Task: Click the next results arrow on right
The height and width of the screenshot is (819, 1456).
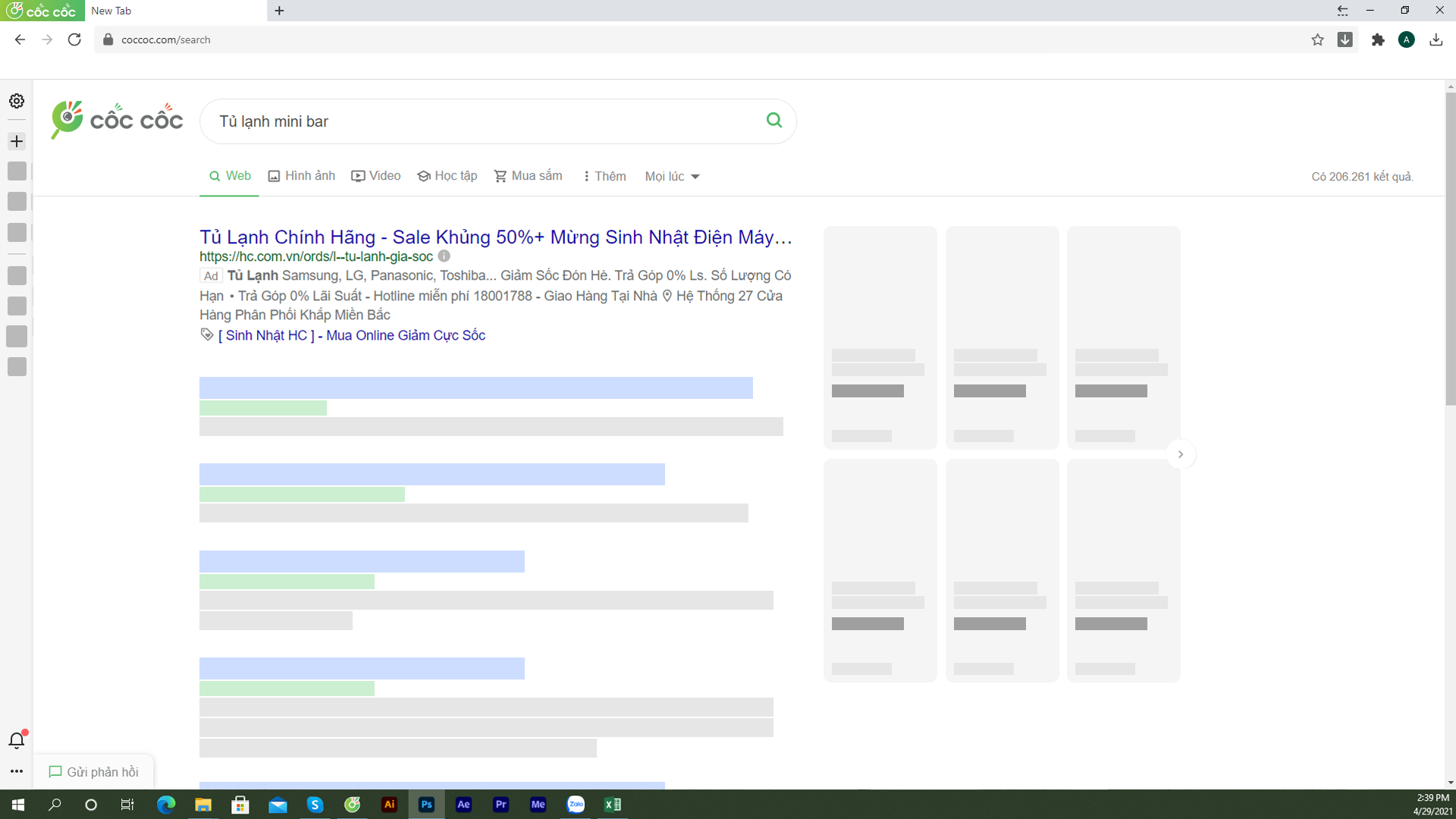Action: coord(1181,454)
